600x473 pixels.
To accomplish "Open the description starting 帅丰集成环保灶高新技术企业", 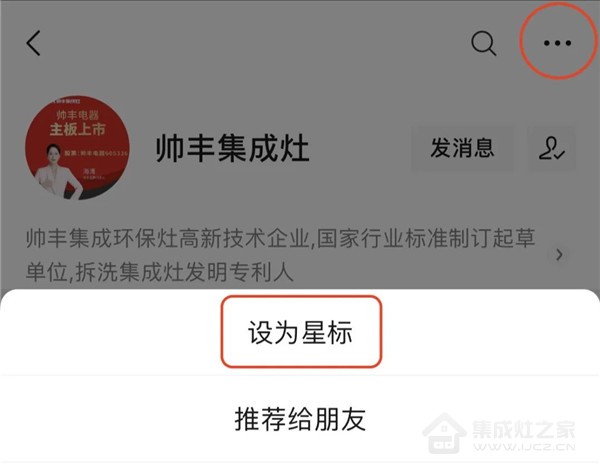I will [280, 238].
